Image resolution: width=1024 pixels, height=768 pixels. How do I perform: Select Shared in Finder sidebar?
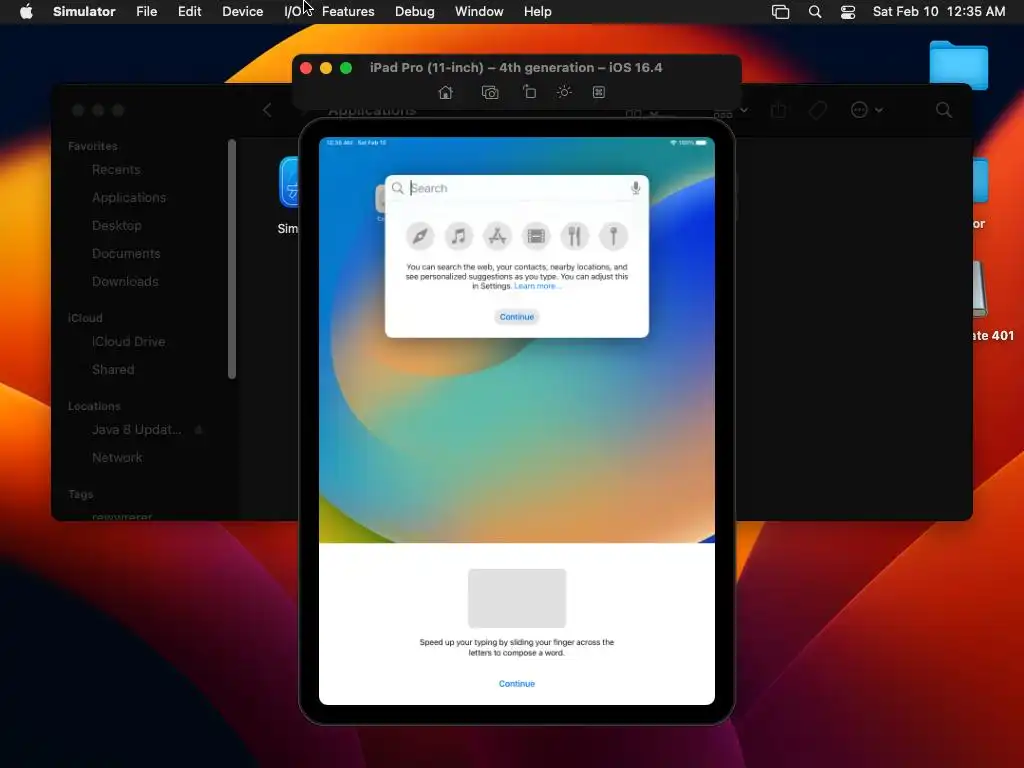click(113, 370)
